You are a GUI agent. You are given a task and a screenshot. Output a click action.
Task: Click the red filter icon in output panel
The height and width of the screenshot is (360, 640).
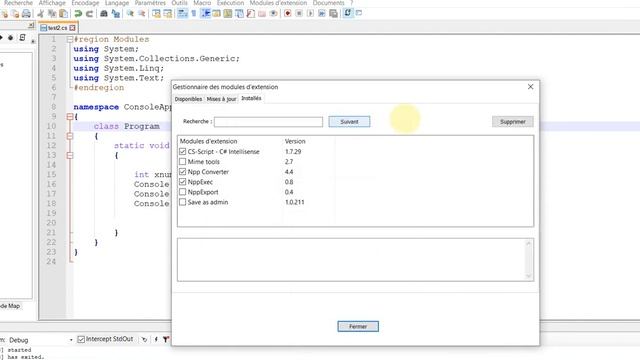point(166,339)
